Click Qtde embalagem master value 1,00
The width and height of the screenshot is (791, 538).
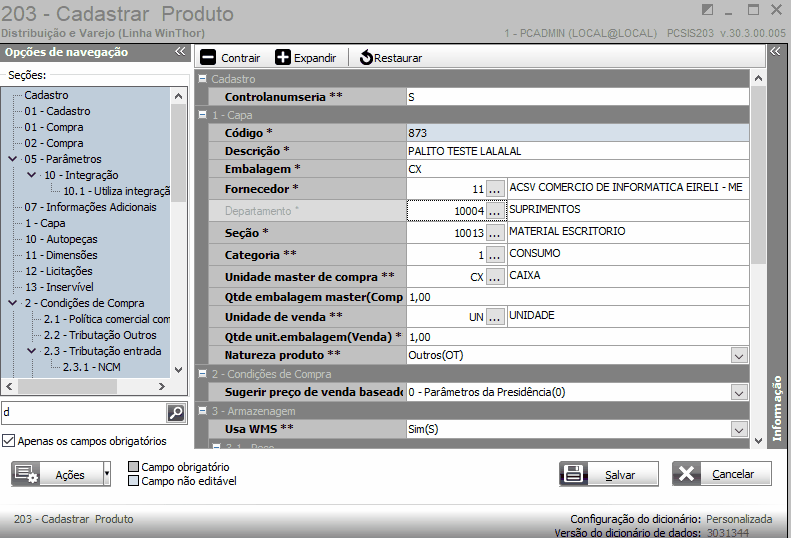(x=578, y=297)
